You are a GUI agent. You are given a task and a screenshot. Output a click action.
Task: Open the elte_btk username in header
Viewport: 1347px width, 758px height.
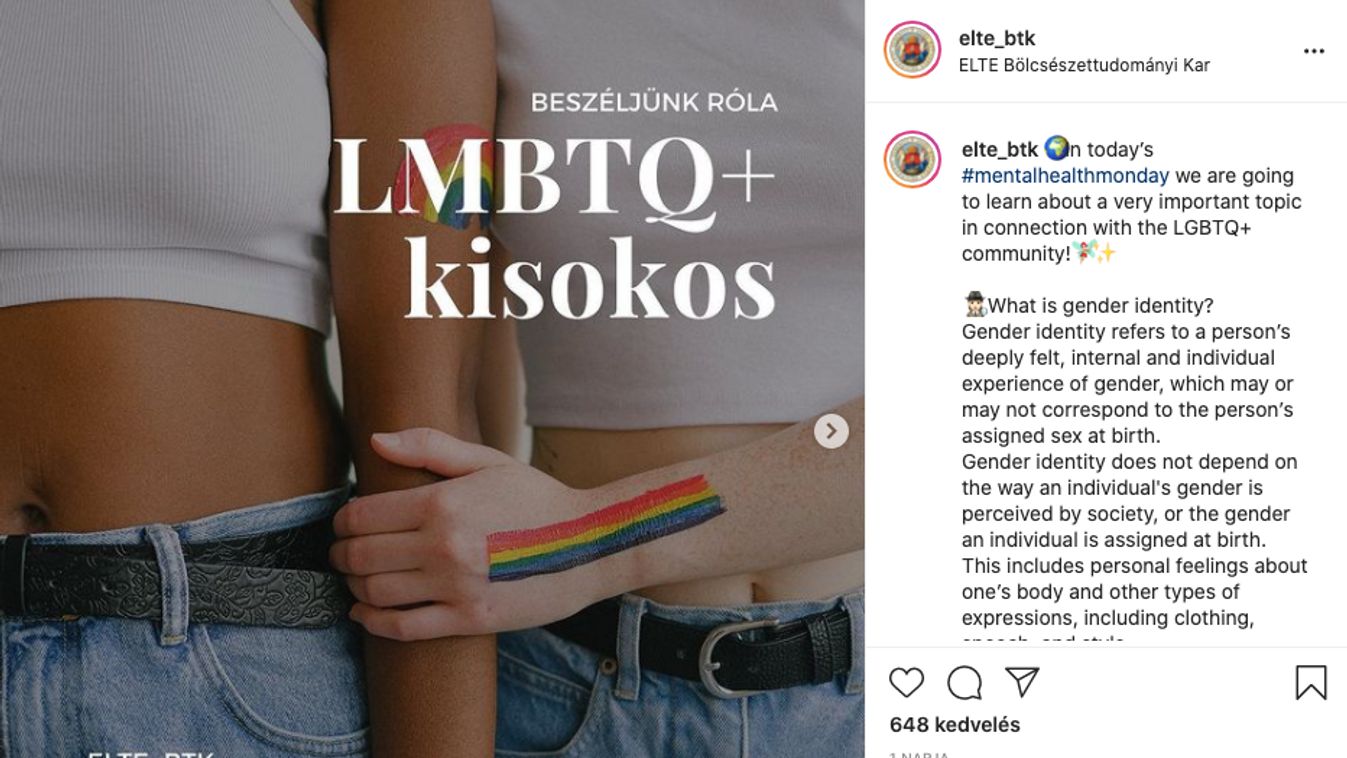997,38
